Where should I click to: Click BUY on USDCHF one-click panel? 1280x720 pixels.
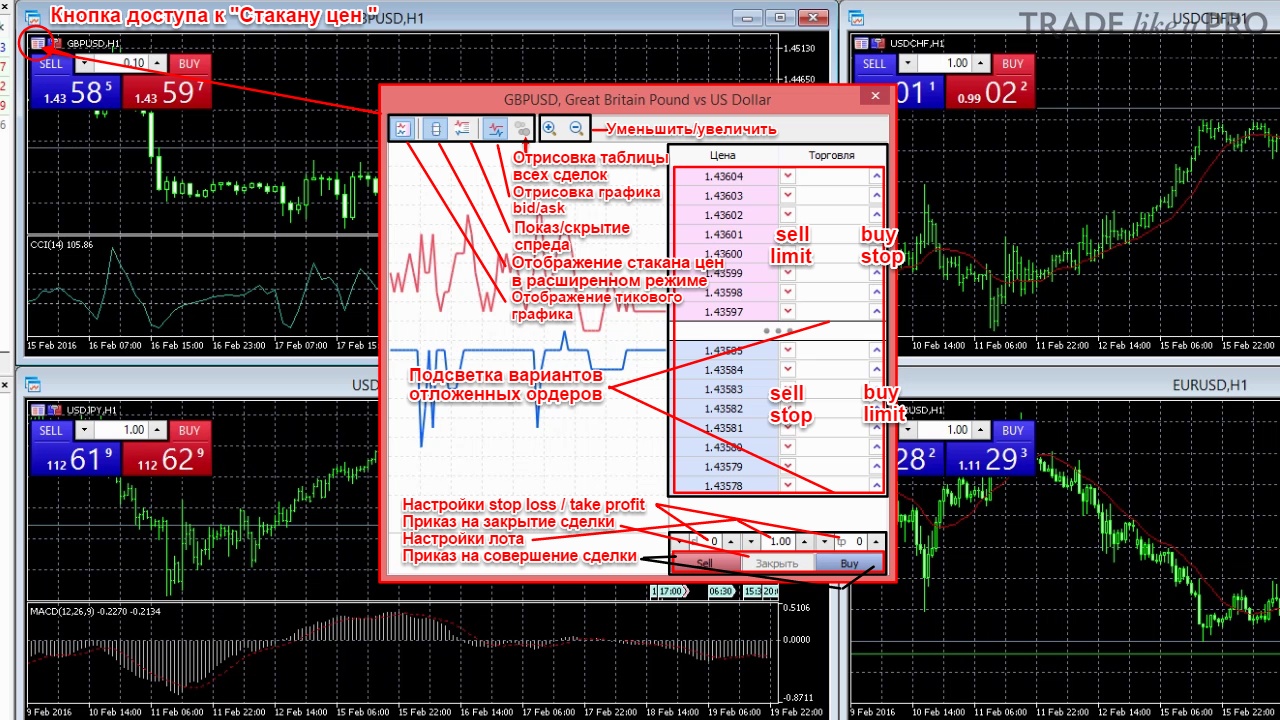1013,64
